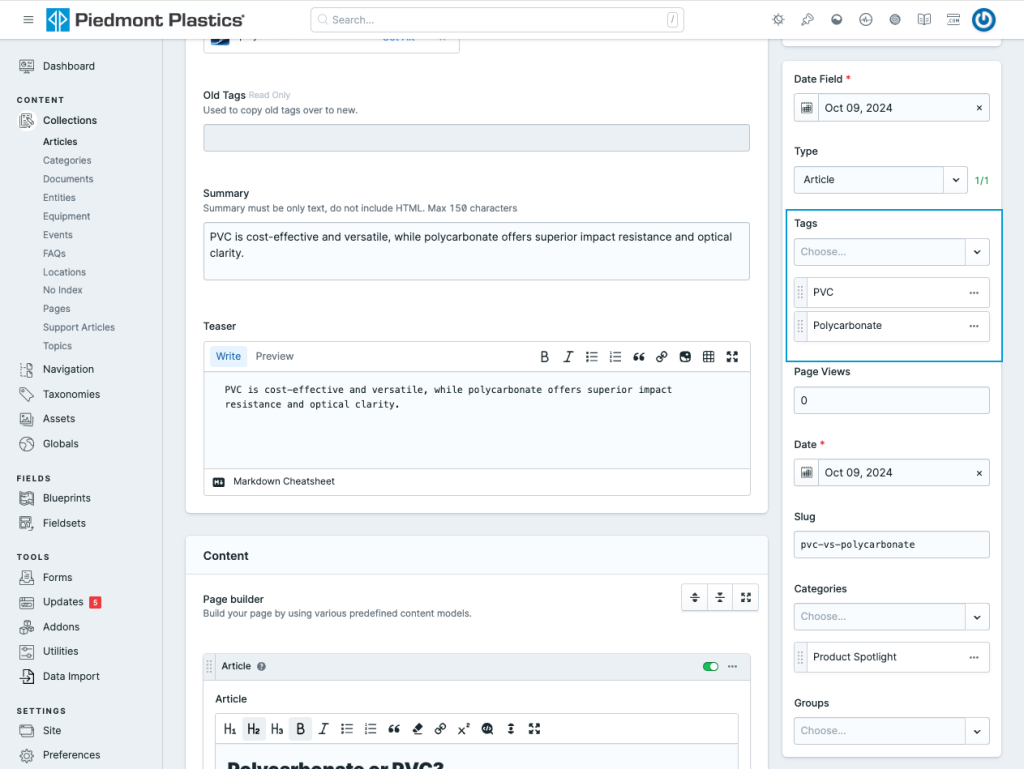Expand the Teaser editor to fullscreen
The image size is (1024, 769).
click(733, 356)
